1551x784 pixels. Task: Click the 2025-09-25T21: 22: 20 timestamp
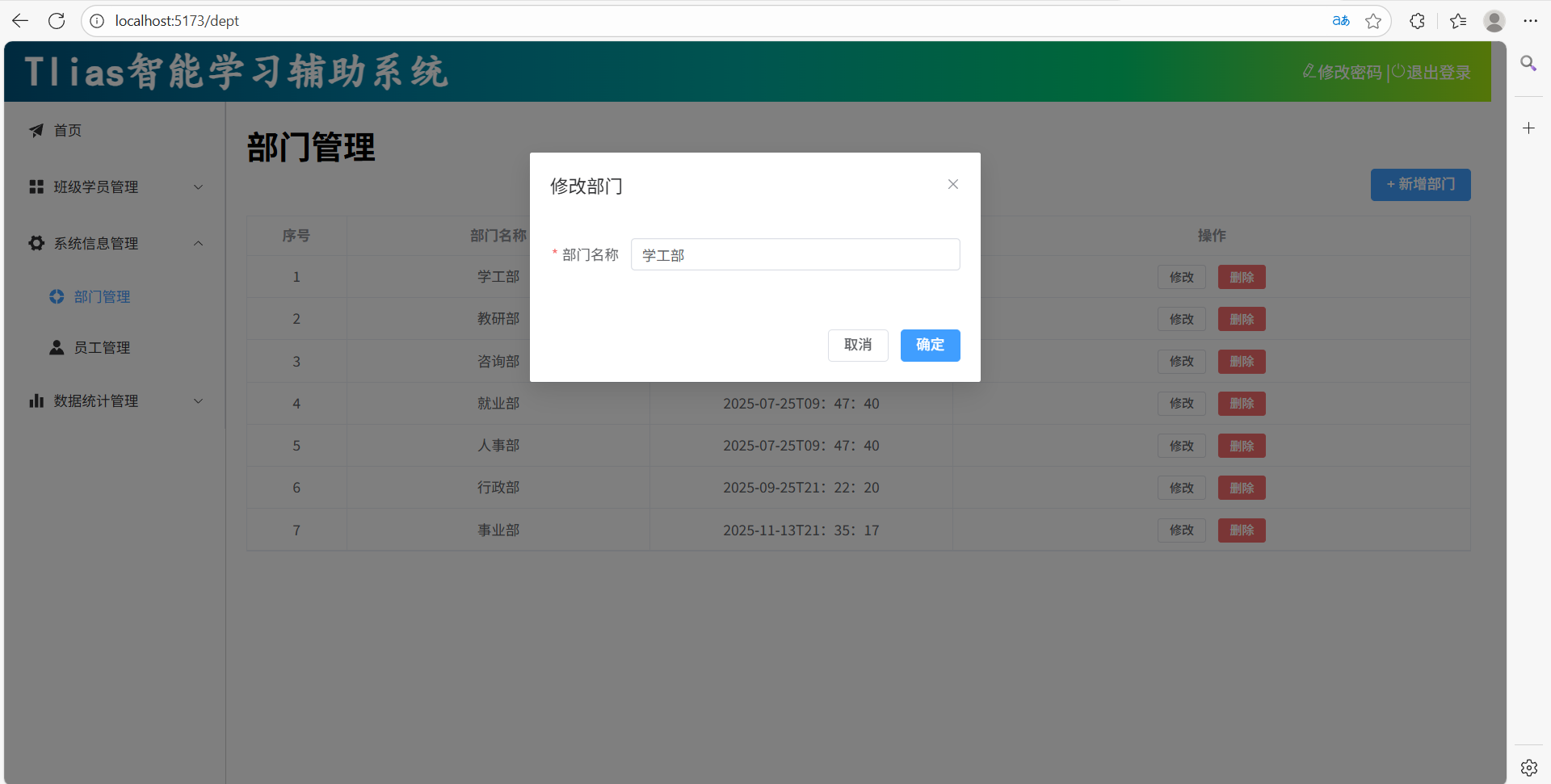coord(801,488)
